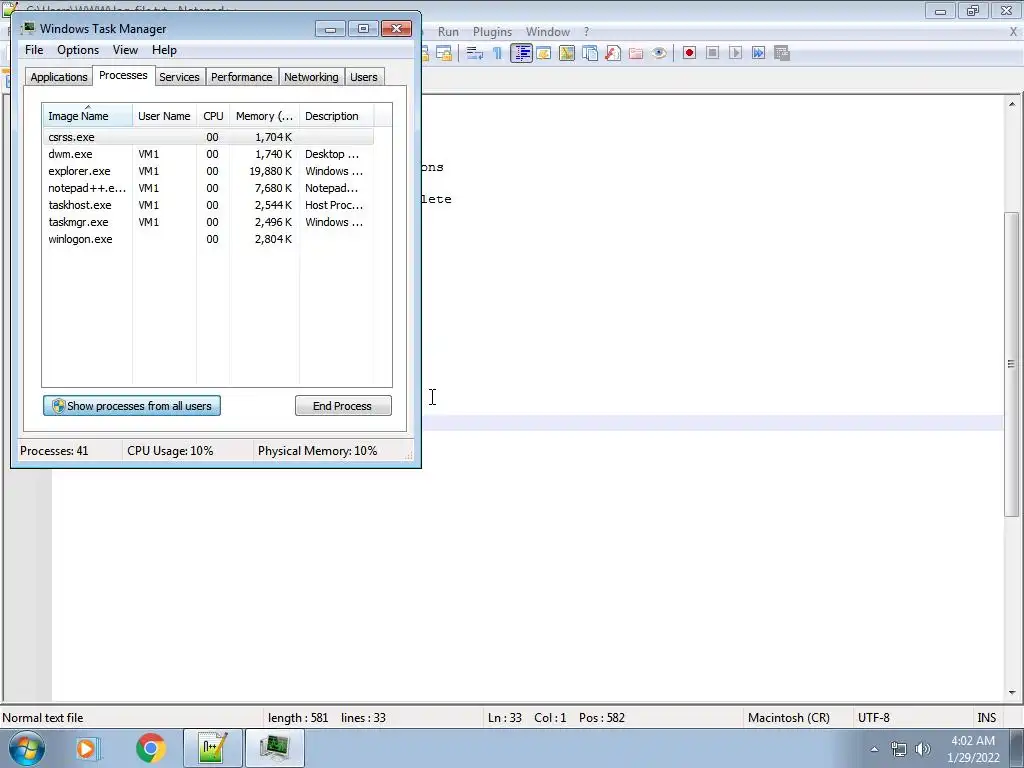Viewport: 1024px width, 768px height.
Task: Click the 19,880 K memory value
Action: (x=270, y=171)
